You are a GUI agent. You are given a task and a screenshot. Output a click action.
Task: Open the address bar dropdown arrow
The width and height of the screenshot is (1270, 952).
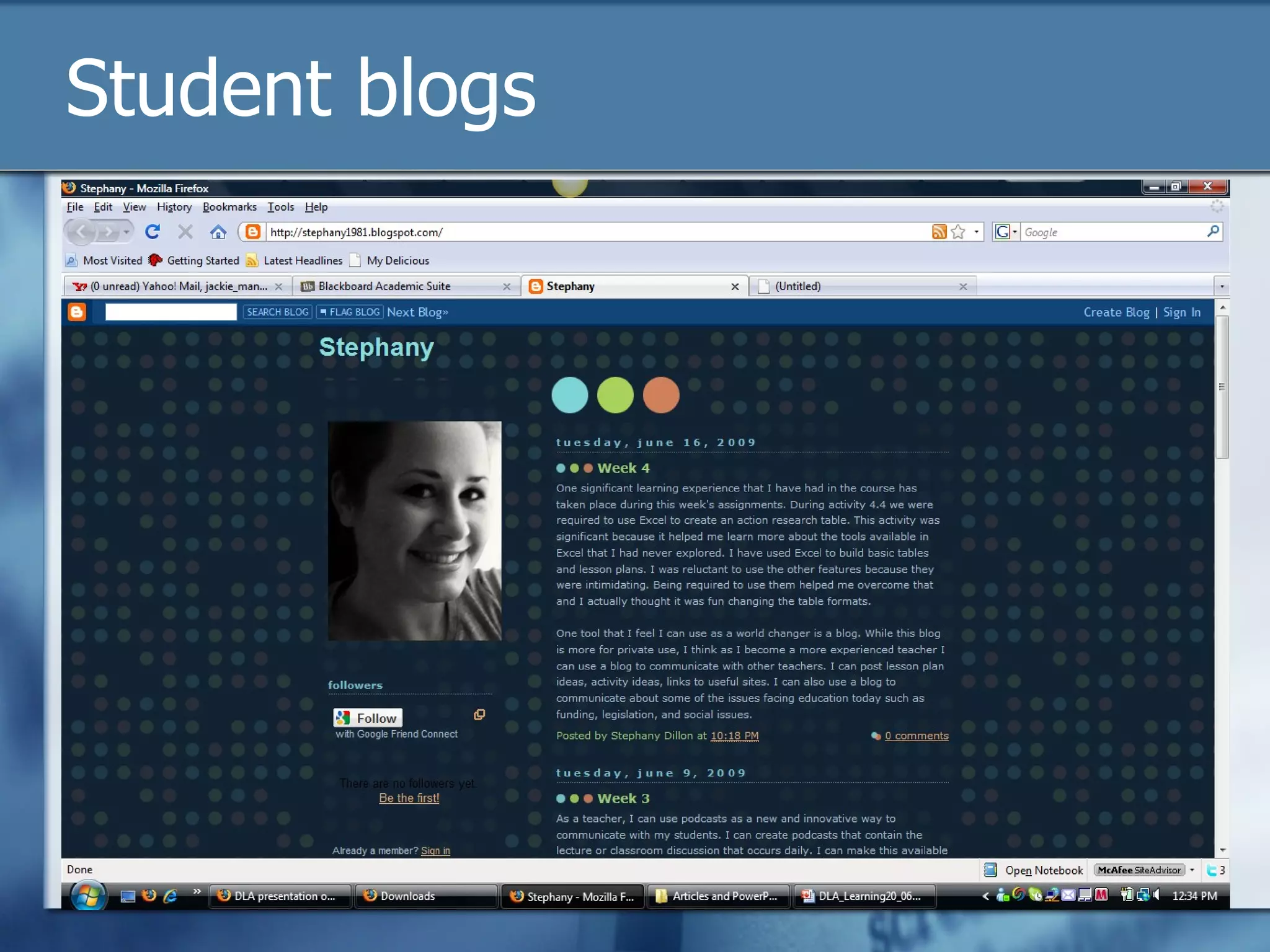tap(976, 232)
